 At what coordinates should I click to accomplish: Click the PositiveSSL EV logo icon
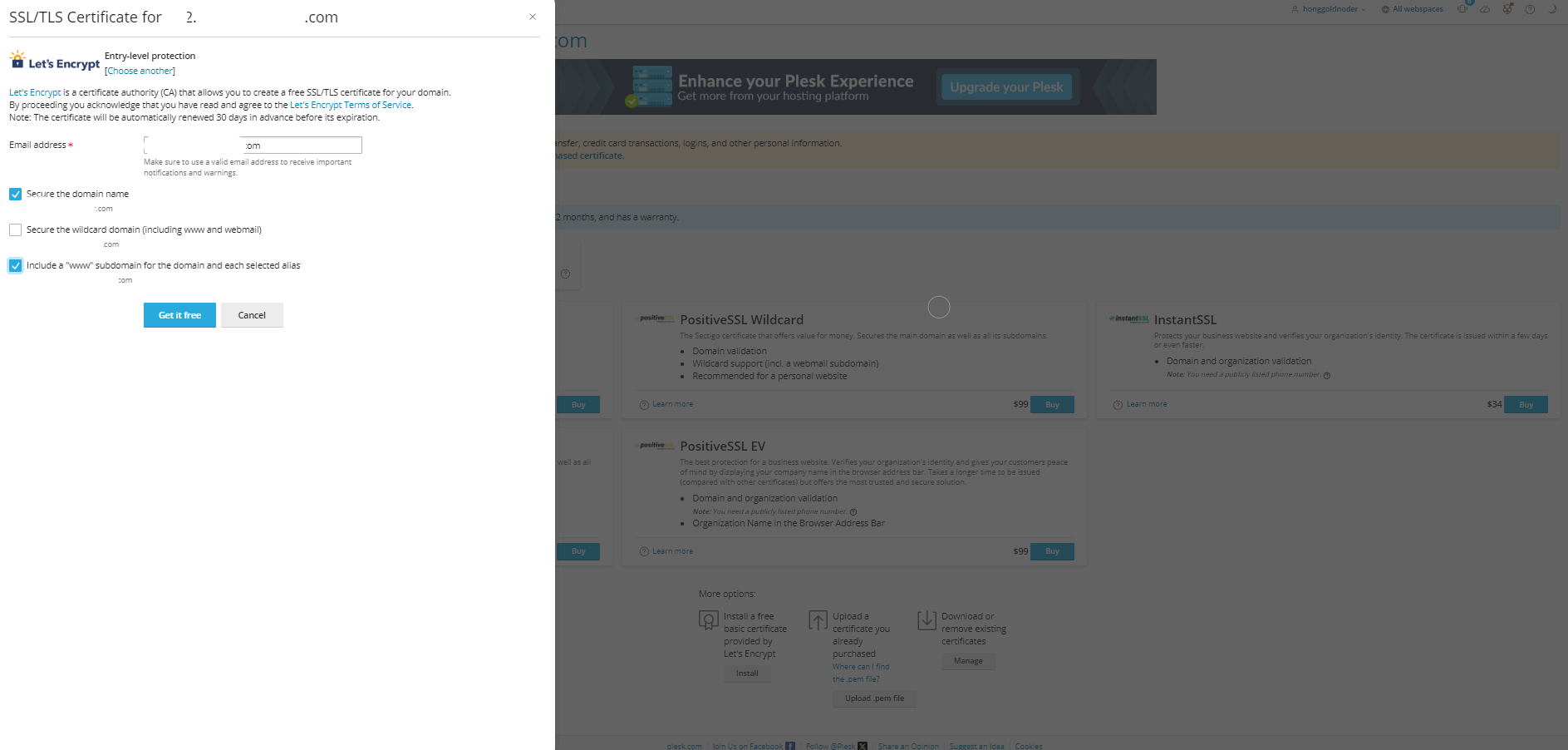654,446
